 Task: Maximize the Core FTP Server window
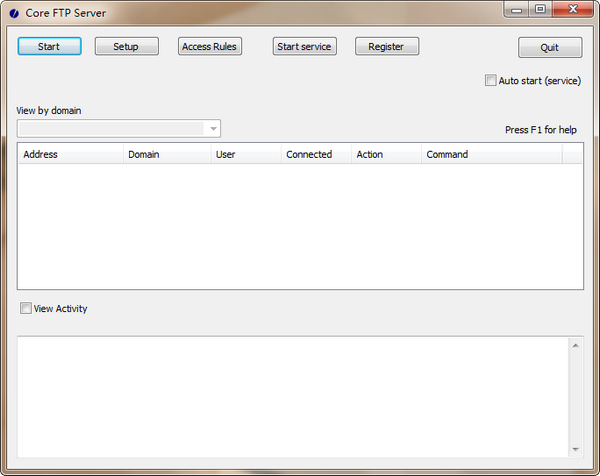click(x=540, y=10)
